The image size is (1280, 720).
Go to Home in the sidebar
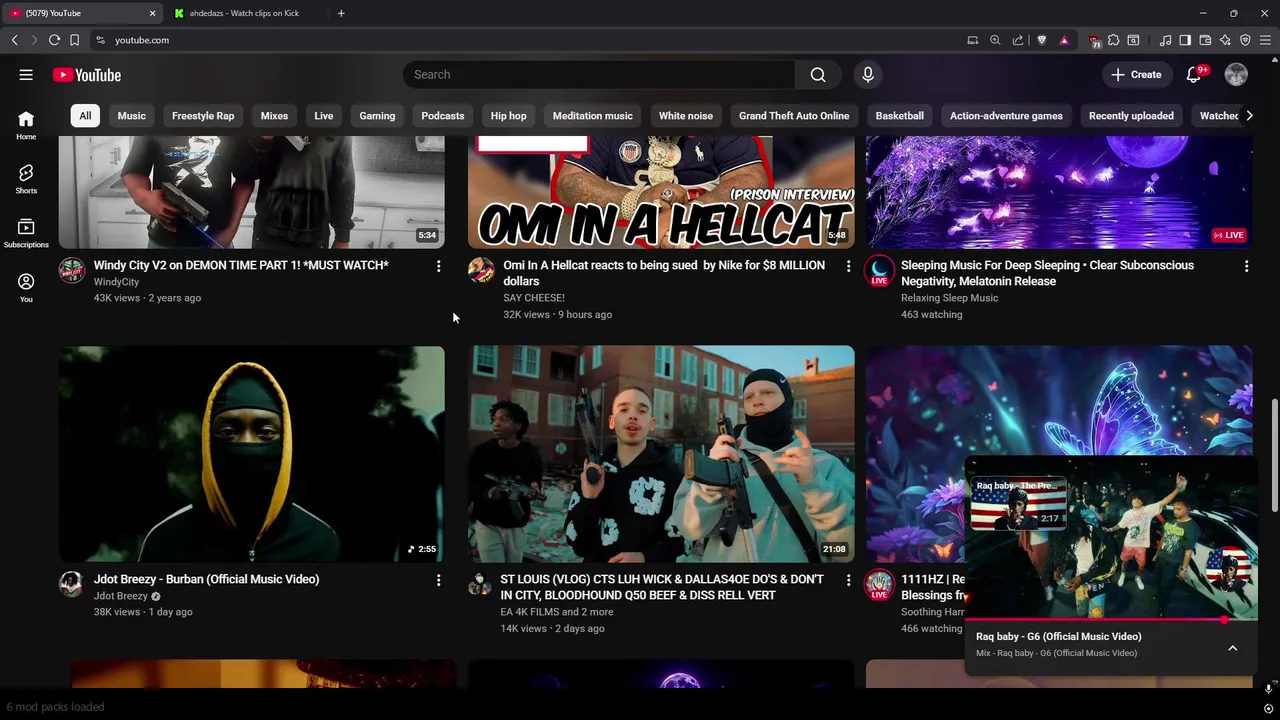point(26,125)
